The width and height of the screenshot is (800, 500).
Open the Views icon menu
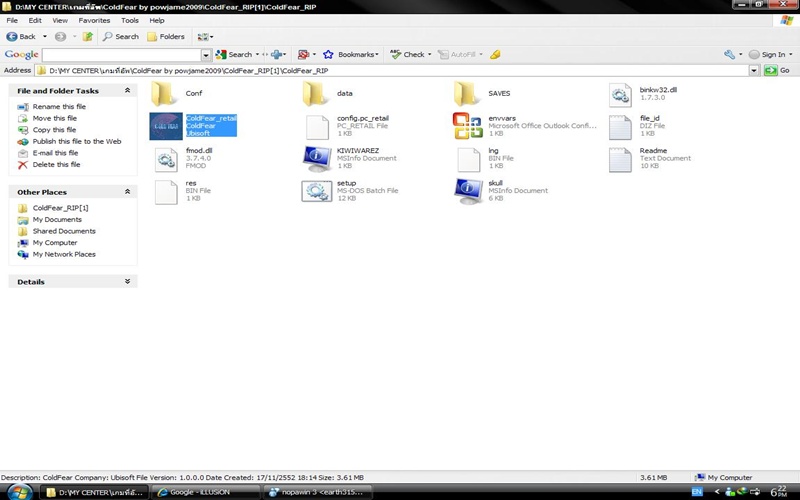[x=205, y=37]
